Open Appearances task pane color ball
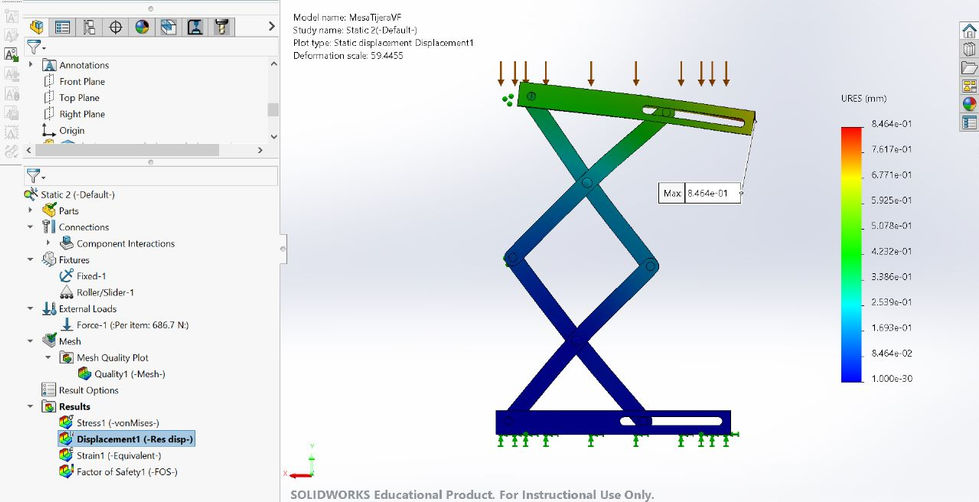 (x=969, y=104)
